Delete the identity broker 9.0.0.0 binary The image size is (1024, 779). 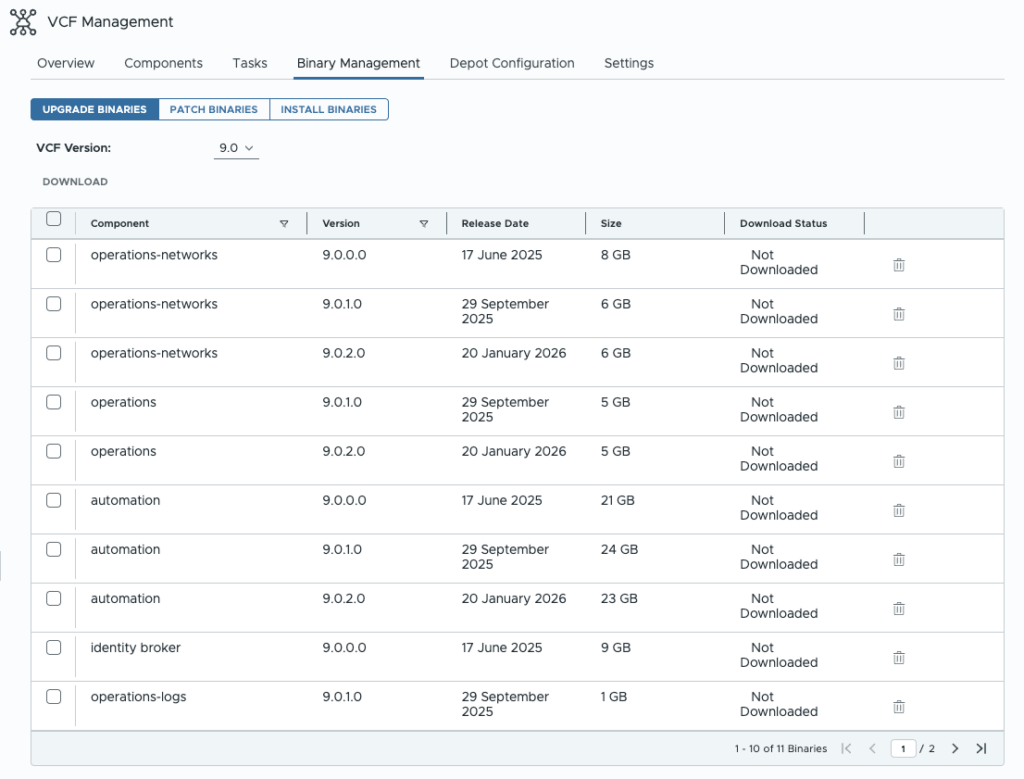pos(898,657)
